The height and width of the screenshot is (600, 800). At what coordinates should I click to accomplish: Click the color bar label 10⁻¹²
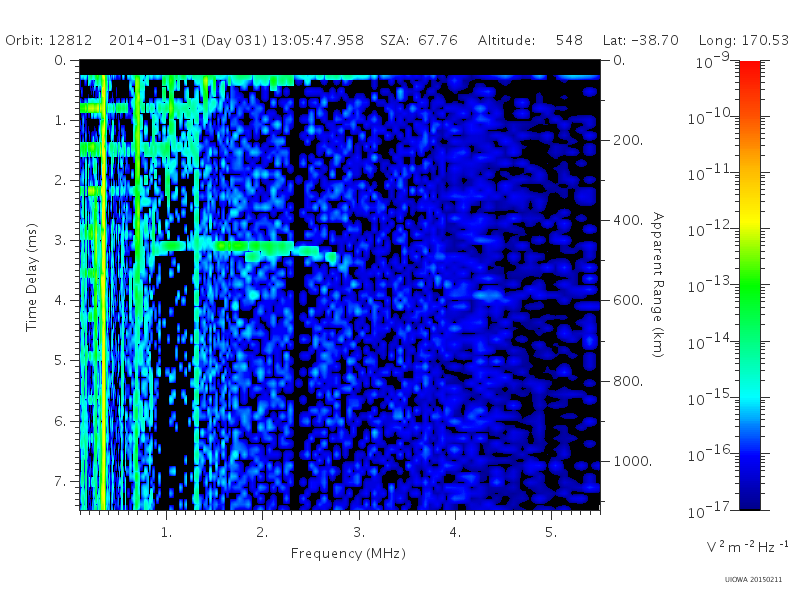(711, 229)
